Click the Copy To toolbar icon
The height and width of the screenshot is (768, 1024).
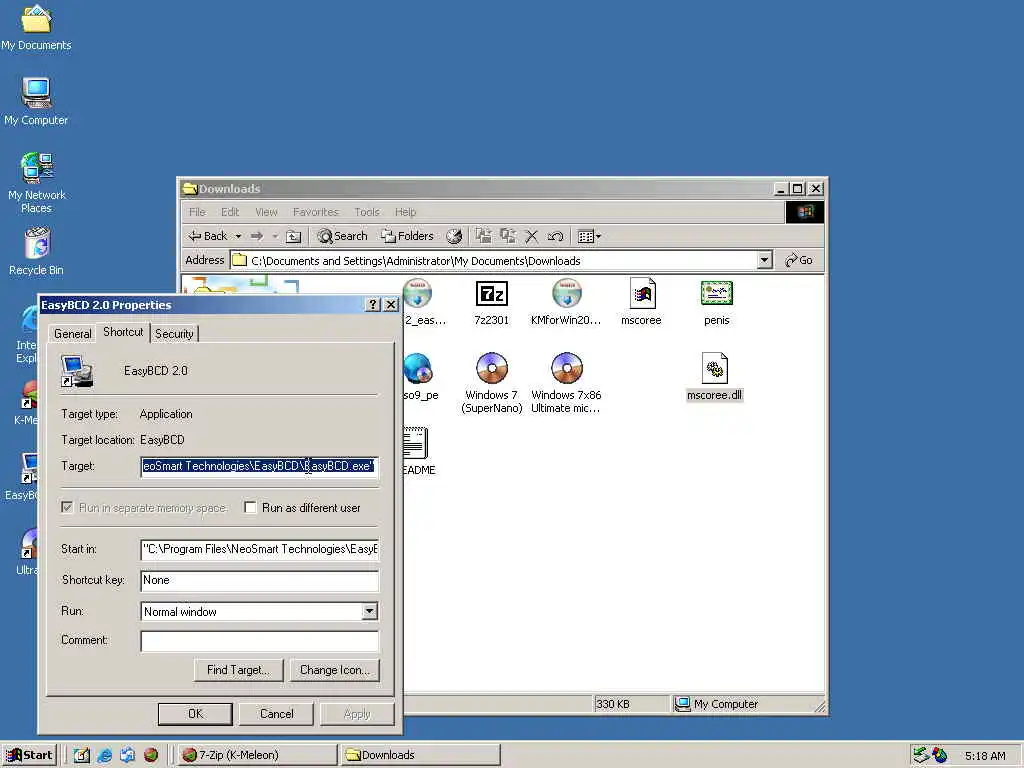(508, 236)
